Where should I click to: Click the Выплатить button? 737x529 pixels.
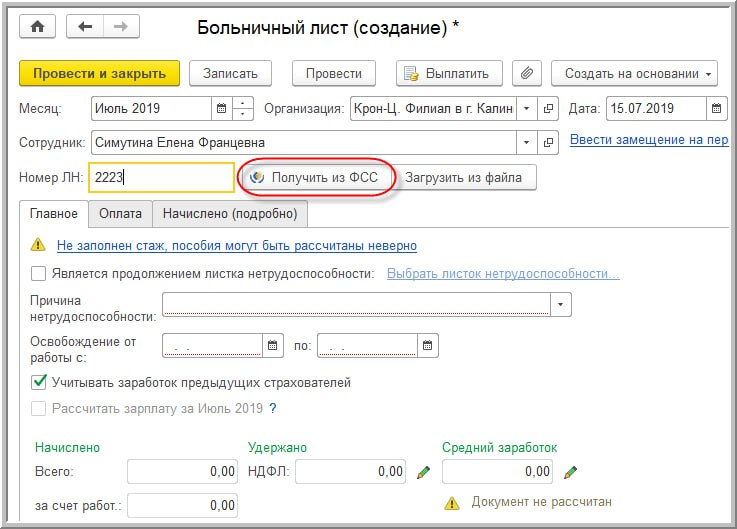tap(449, 73)
